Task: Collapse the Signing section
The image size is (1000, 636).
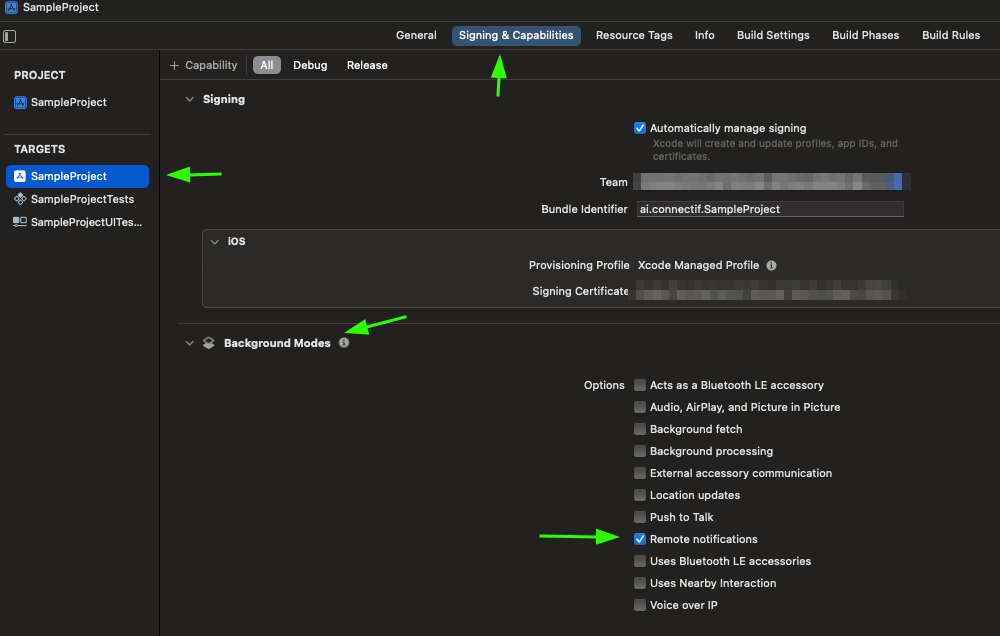Action: (x=189, y=100)
